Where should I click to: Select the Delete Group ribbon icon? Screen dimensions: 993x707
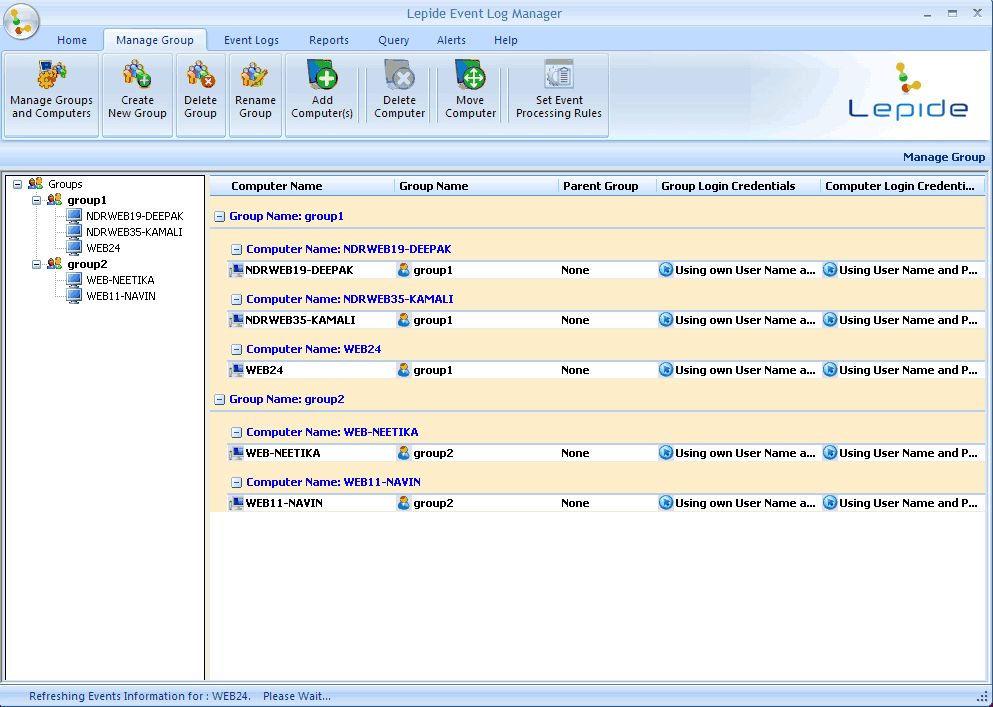[x=200, y=75]
